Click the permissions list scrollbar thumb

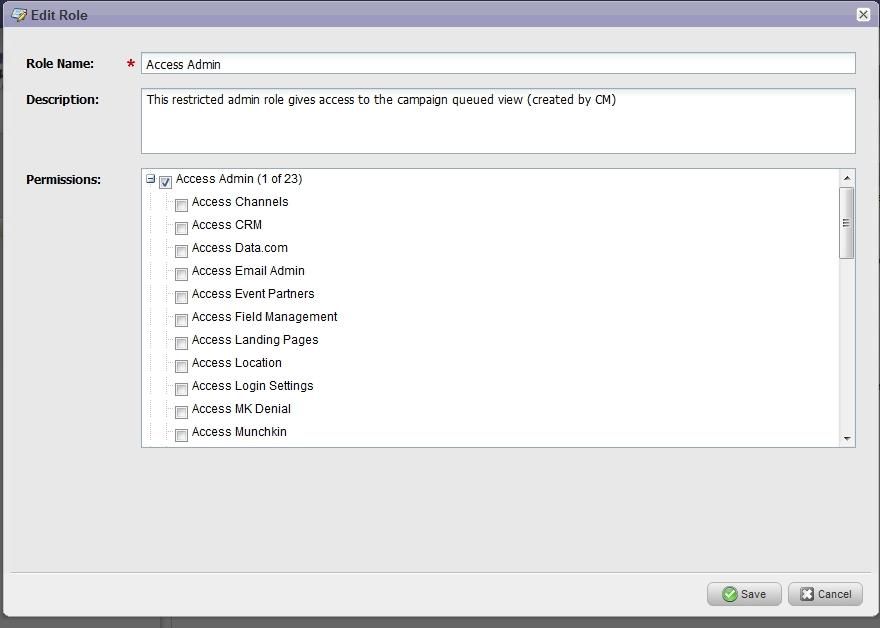846,223
